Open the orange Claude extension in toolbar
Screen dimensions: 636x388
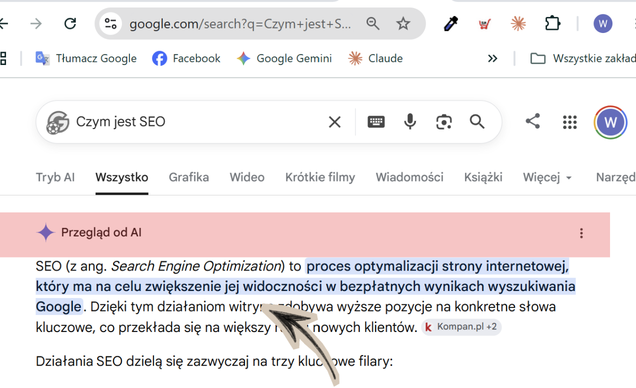[518, 24]
